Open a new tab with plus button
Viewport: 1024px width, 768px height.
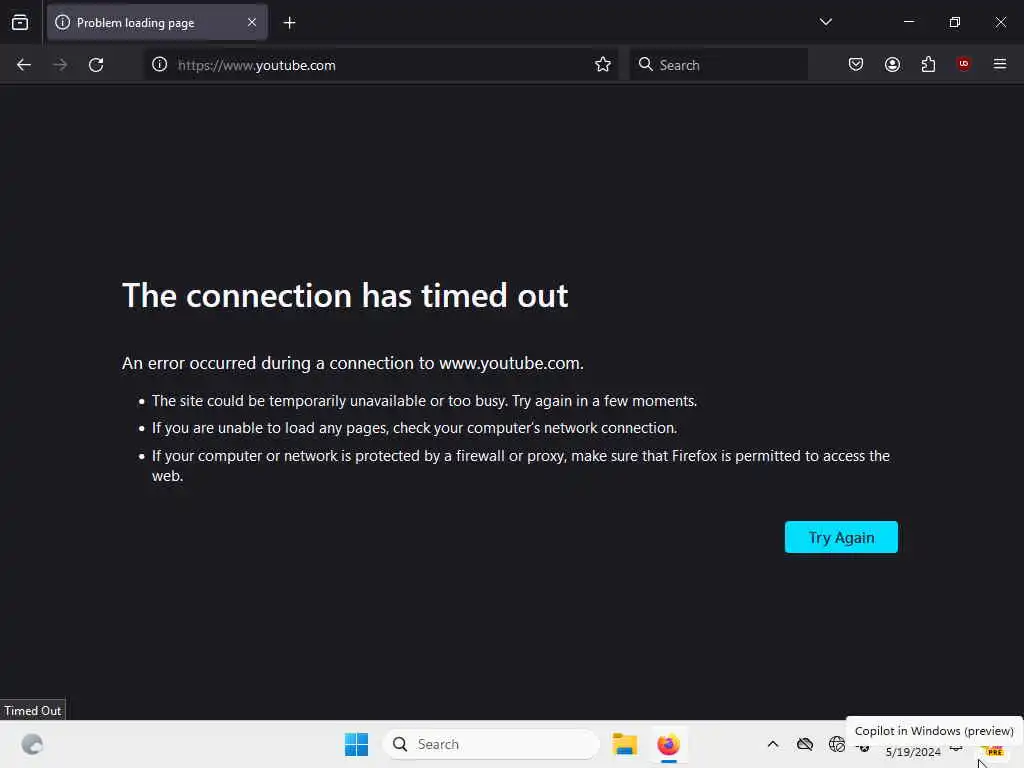pyautogui.click(x=289, y=23)
